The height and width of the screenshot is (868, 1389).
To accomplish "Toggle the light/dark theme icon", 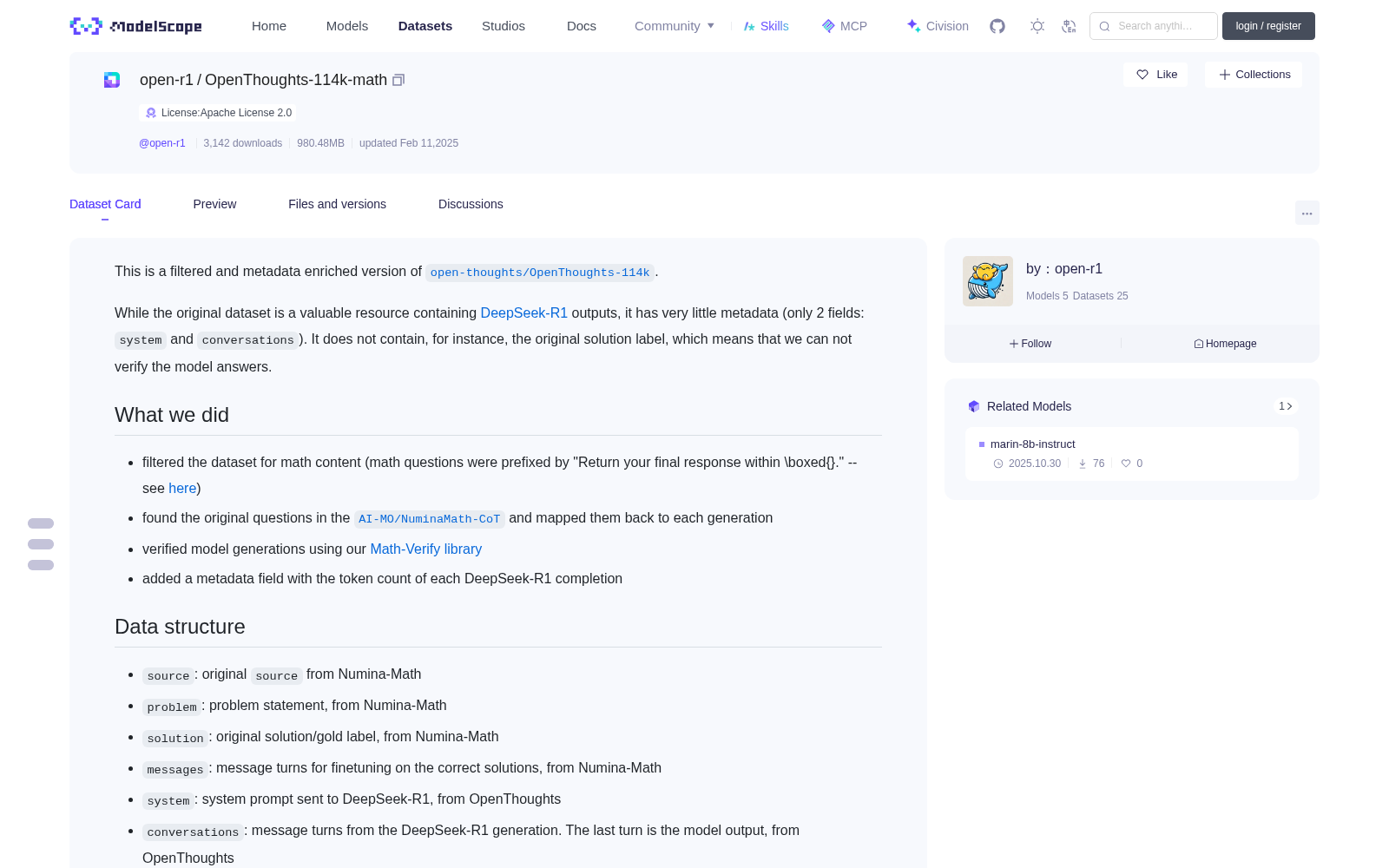I will tap(1037, 26).
